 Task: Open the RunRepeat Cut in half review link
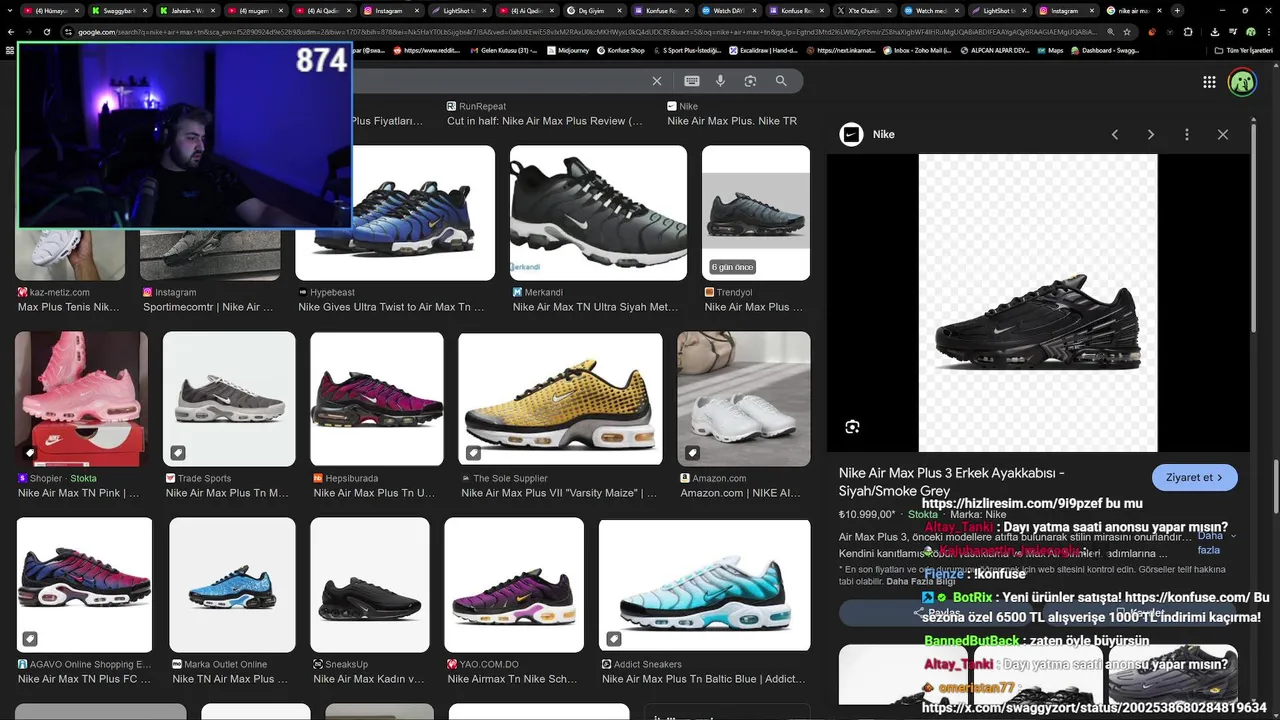545,121
